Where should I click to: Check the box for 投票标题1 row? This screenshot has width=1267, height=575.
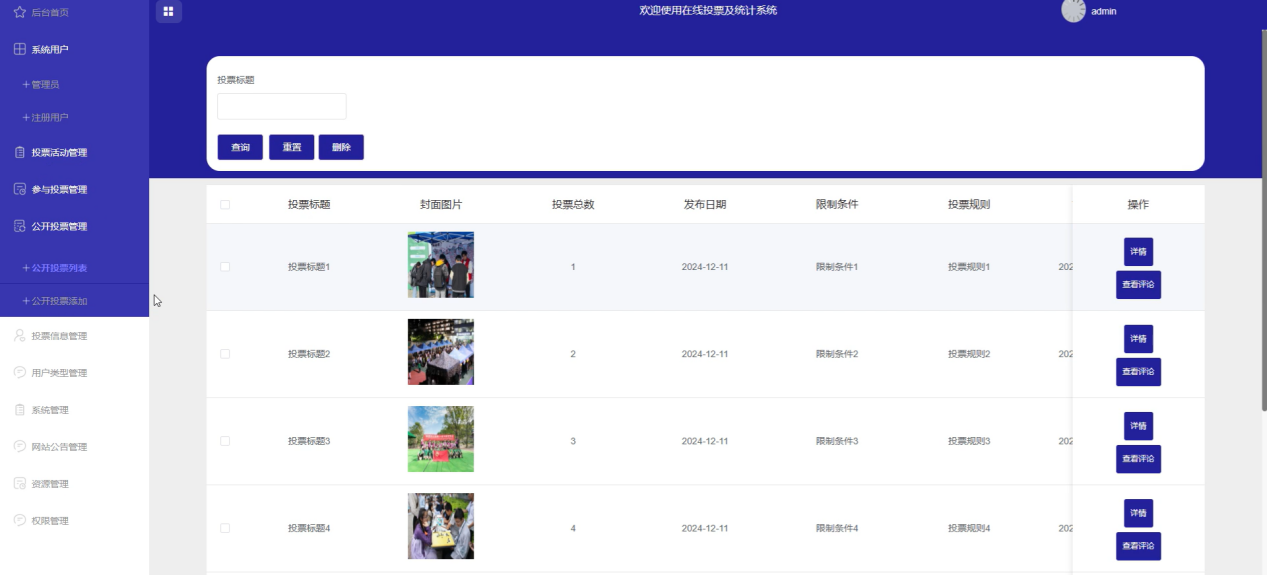[x=225, y=267]
